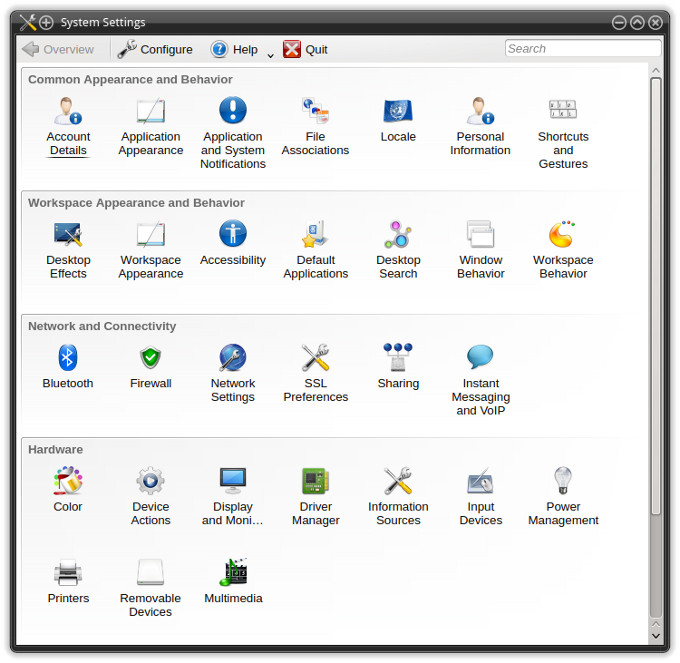This screenshot has height=663, width=680.
Task: Open Printers settings
Action: [68, 581]
